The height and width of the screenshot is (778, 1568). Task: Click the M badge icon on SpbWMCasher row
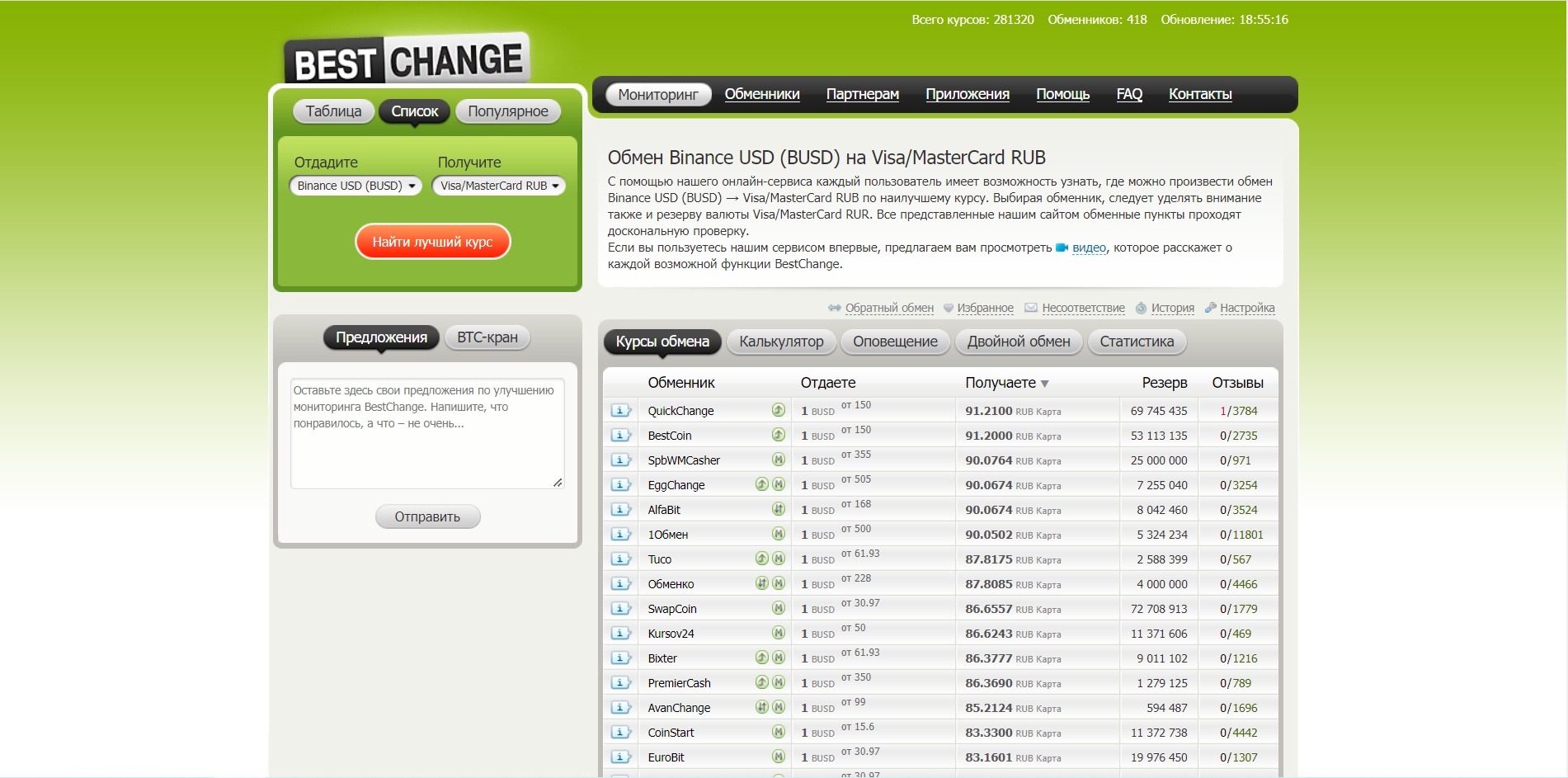point(778,460)
